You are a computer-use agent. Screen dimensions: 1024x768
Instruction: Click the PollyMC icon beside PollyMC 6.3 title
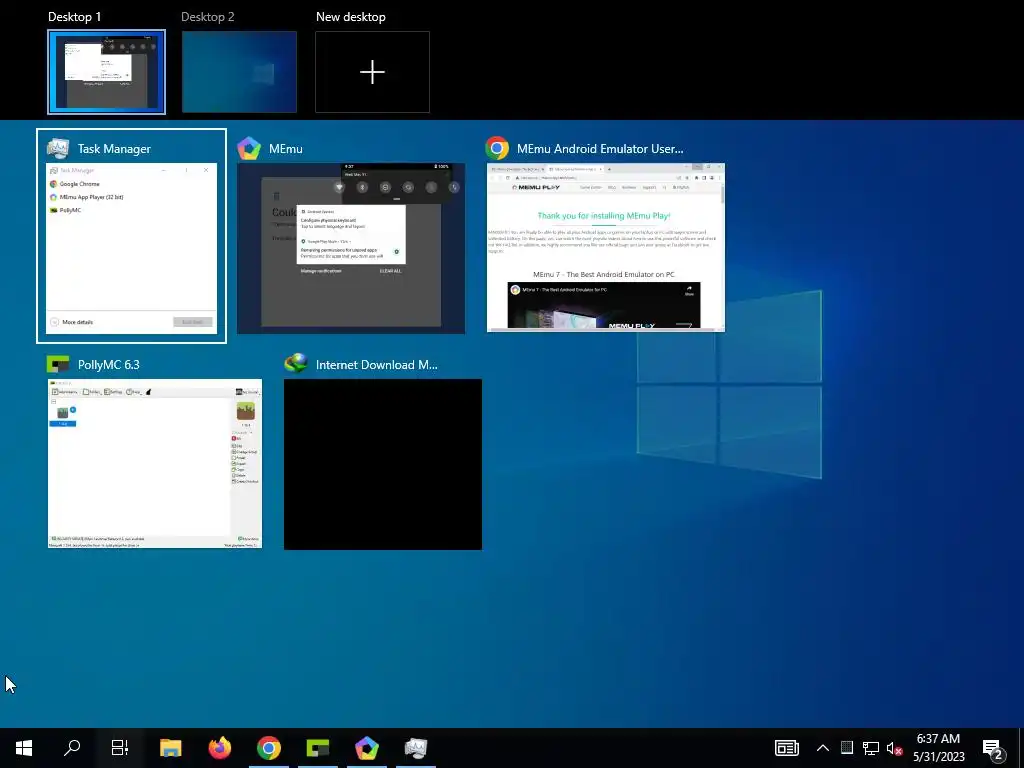point(58,364)
